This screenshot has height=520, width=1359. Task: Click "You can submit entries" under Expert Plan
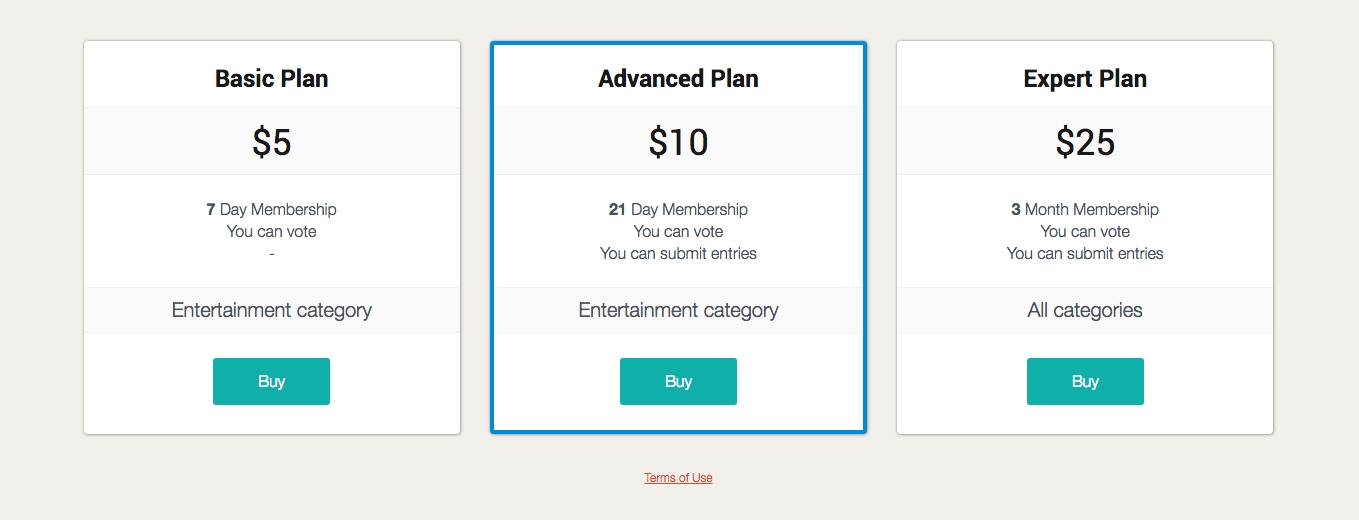[x=1085, y=253]
